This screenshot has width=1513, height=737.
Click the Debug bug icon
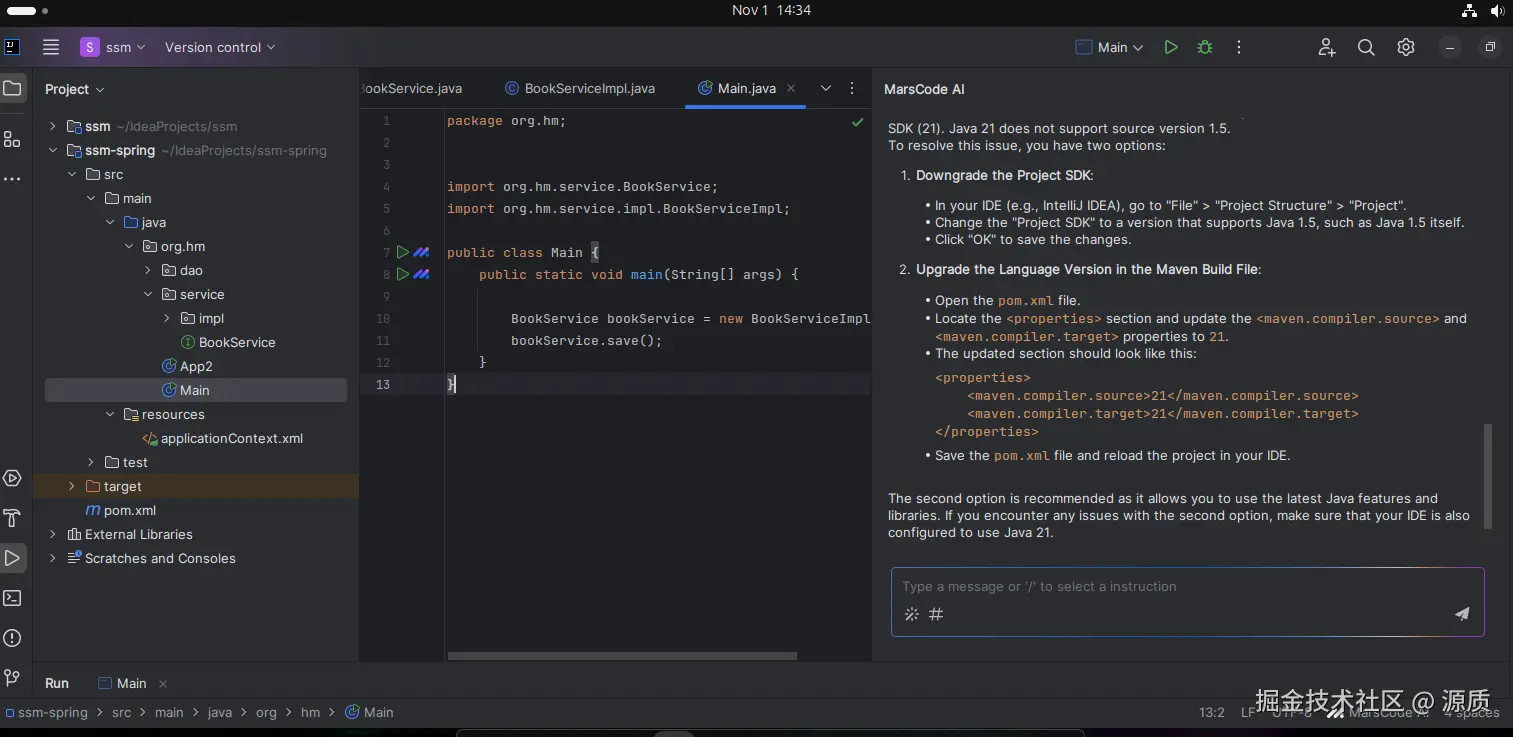tap(1205, 47)
